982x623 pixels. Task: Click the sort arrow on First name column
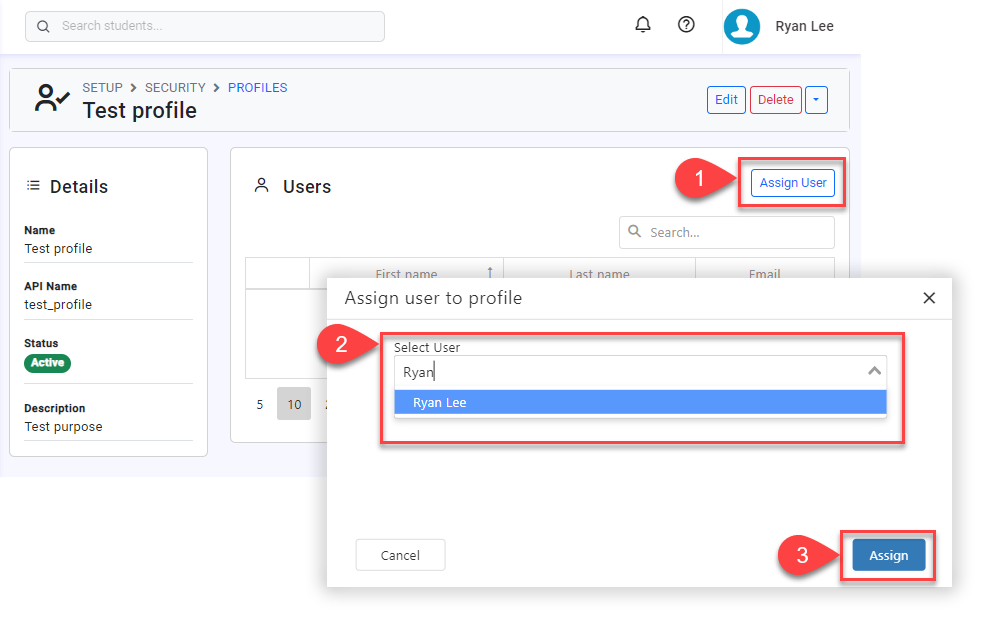click(490, 273)
